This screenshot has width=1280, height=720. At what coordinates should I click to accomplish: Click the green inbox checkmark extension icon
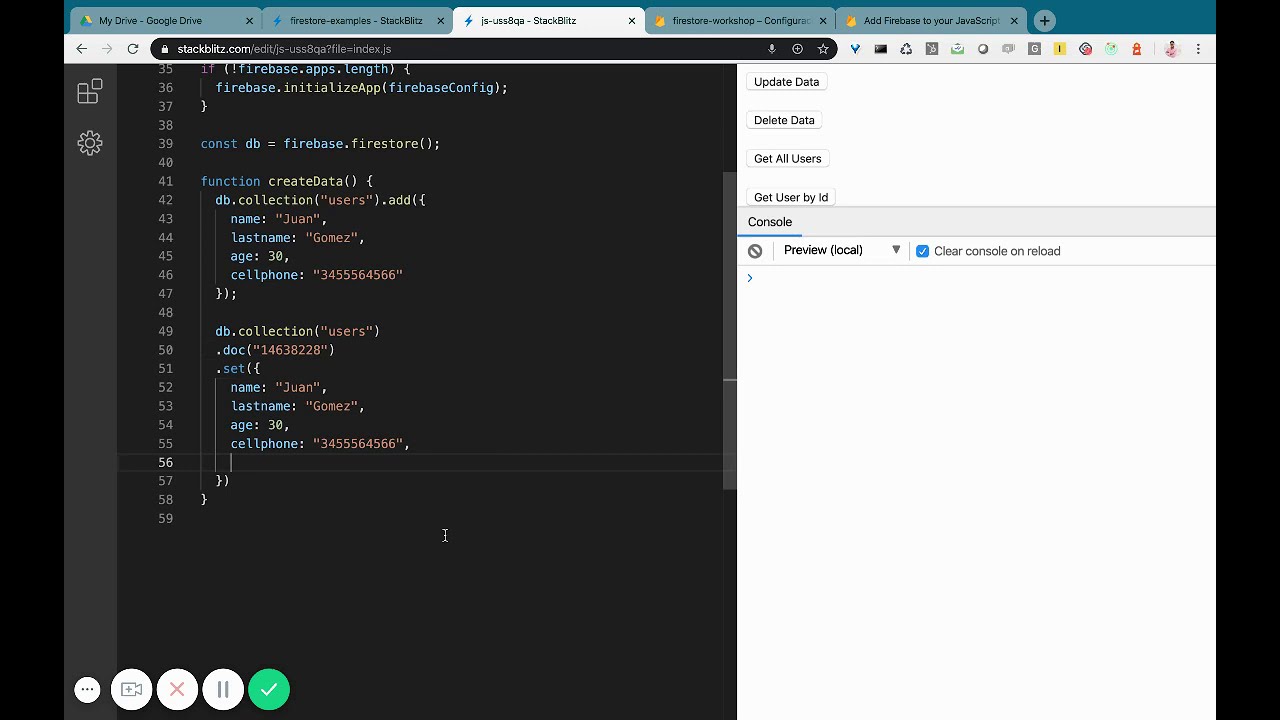click(x=957, y=49)
